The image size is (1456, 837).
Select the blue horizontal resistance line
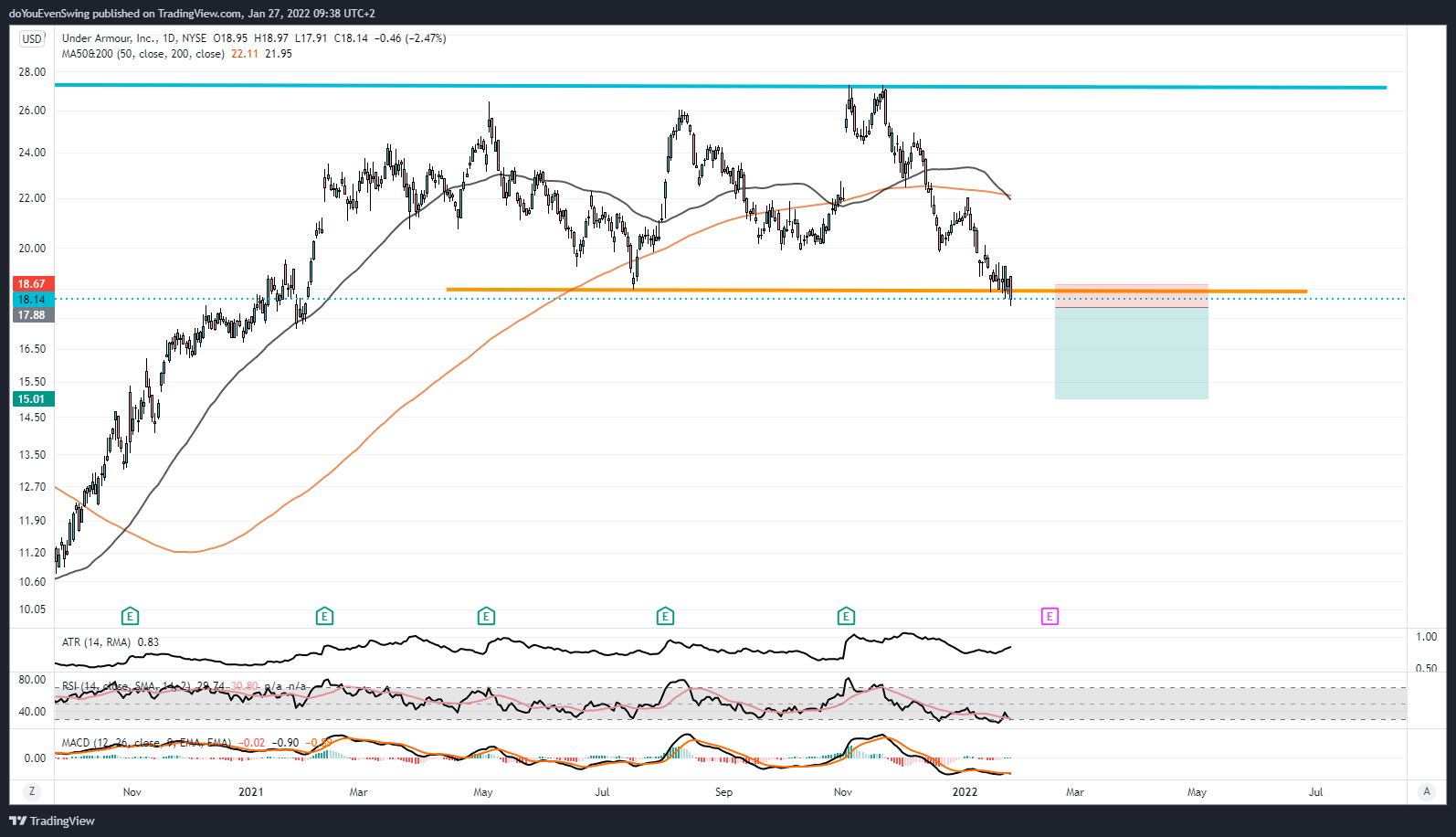(x=720, y=86)
